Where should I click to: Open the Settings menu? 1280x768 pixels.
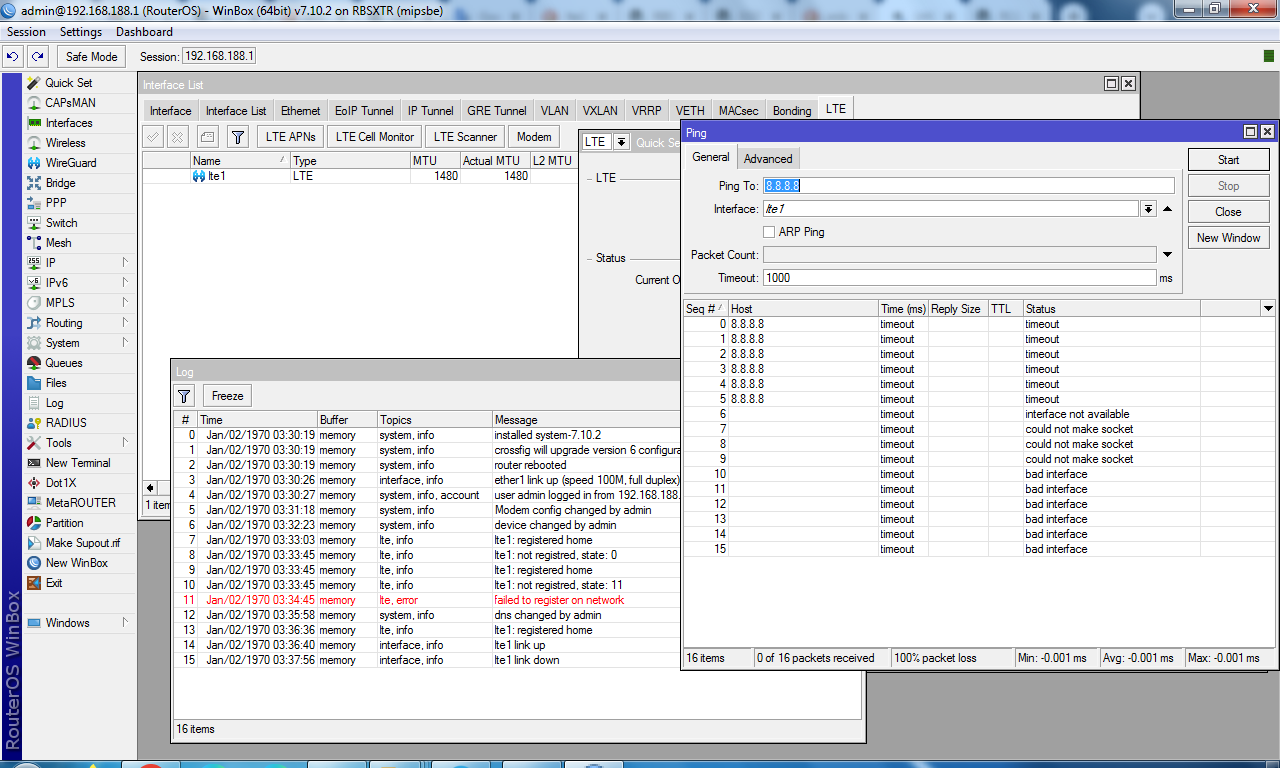click(x=81, y=32)
